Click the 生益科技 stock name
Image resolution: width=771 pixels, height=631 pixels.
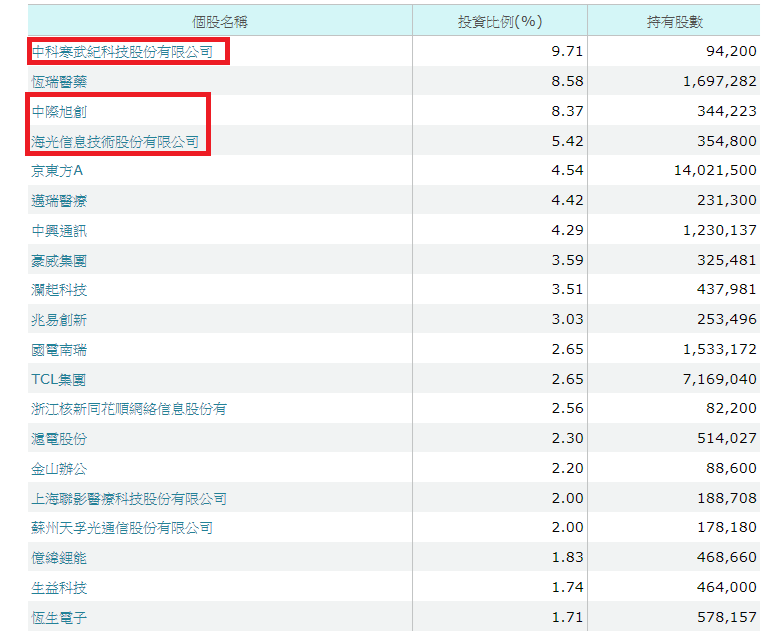59,588
